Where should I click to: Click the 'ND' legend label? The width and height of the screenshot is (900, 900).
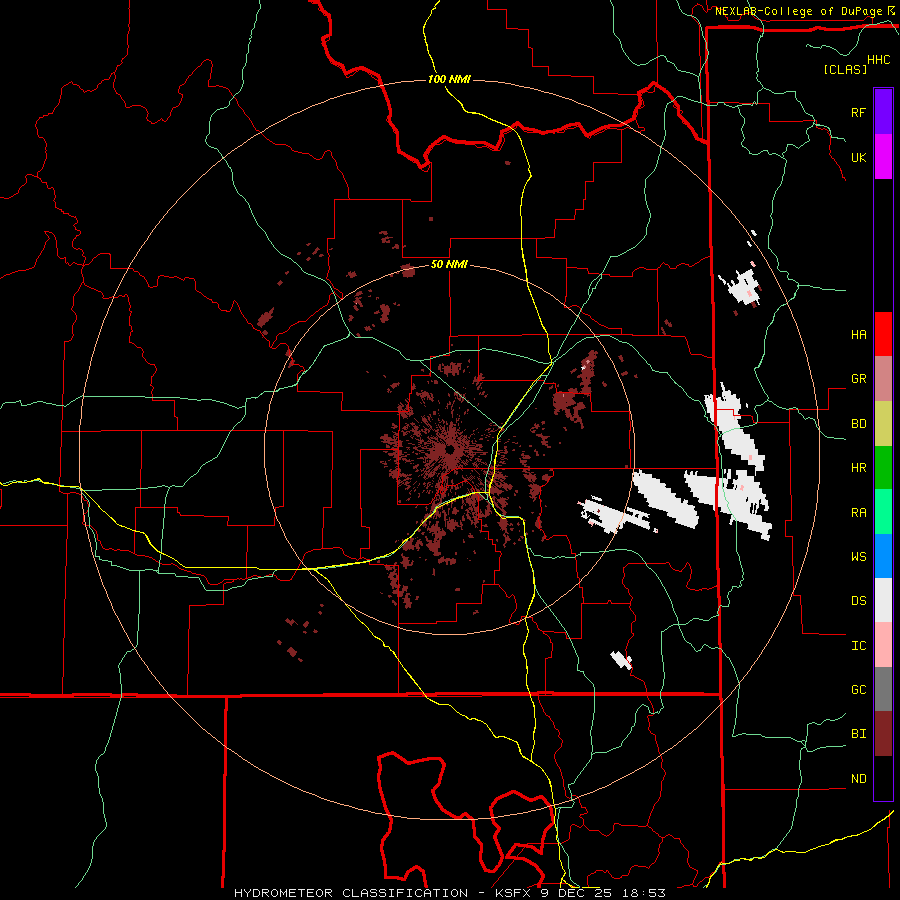point(858,778)
